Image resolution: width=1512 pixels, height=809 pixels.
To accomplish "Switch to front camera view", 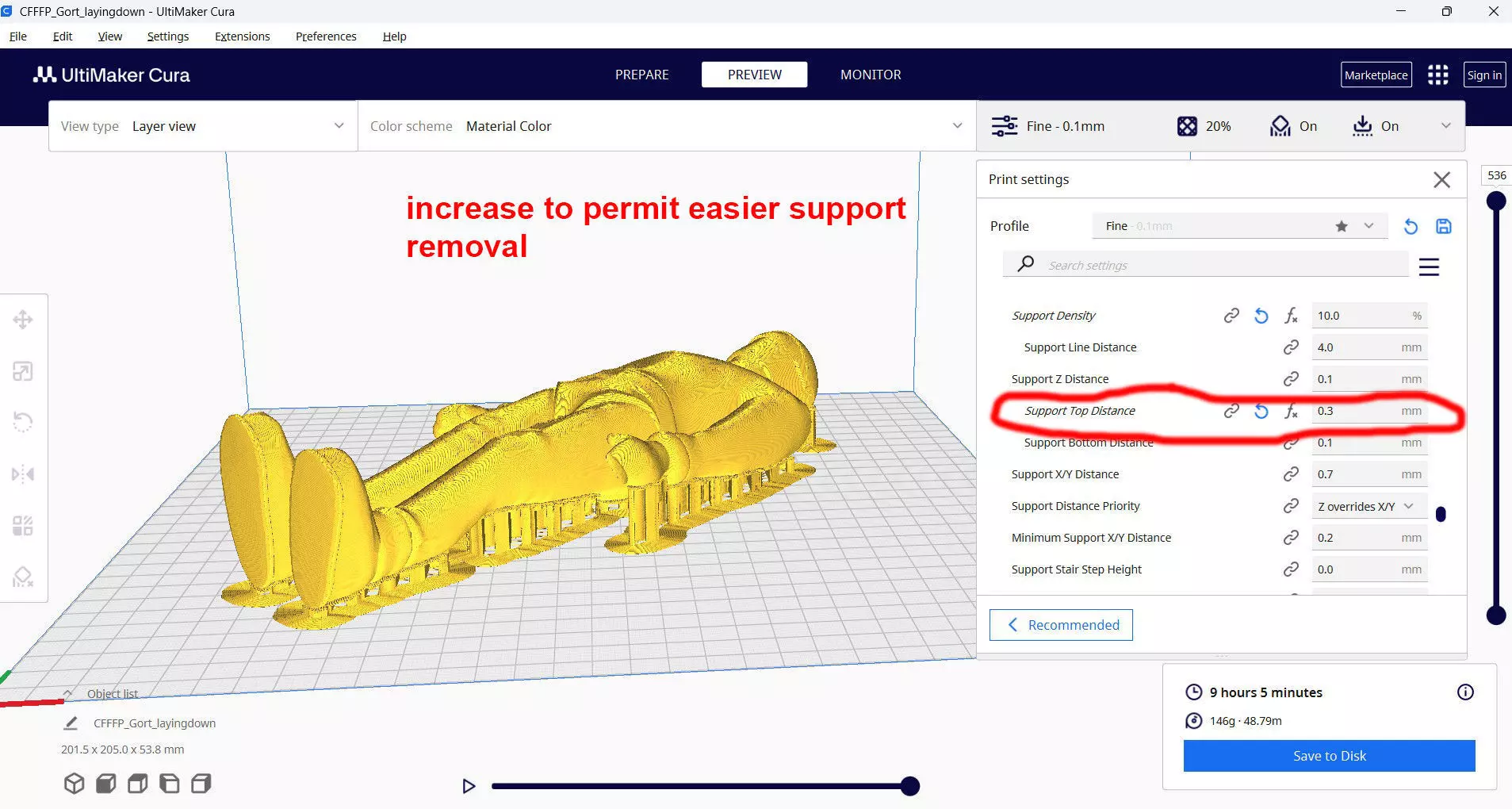I will pos(105,784).
